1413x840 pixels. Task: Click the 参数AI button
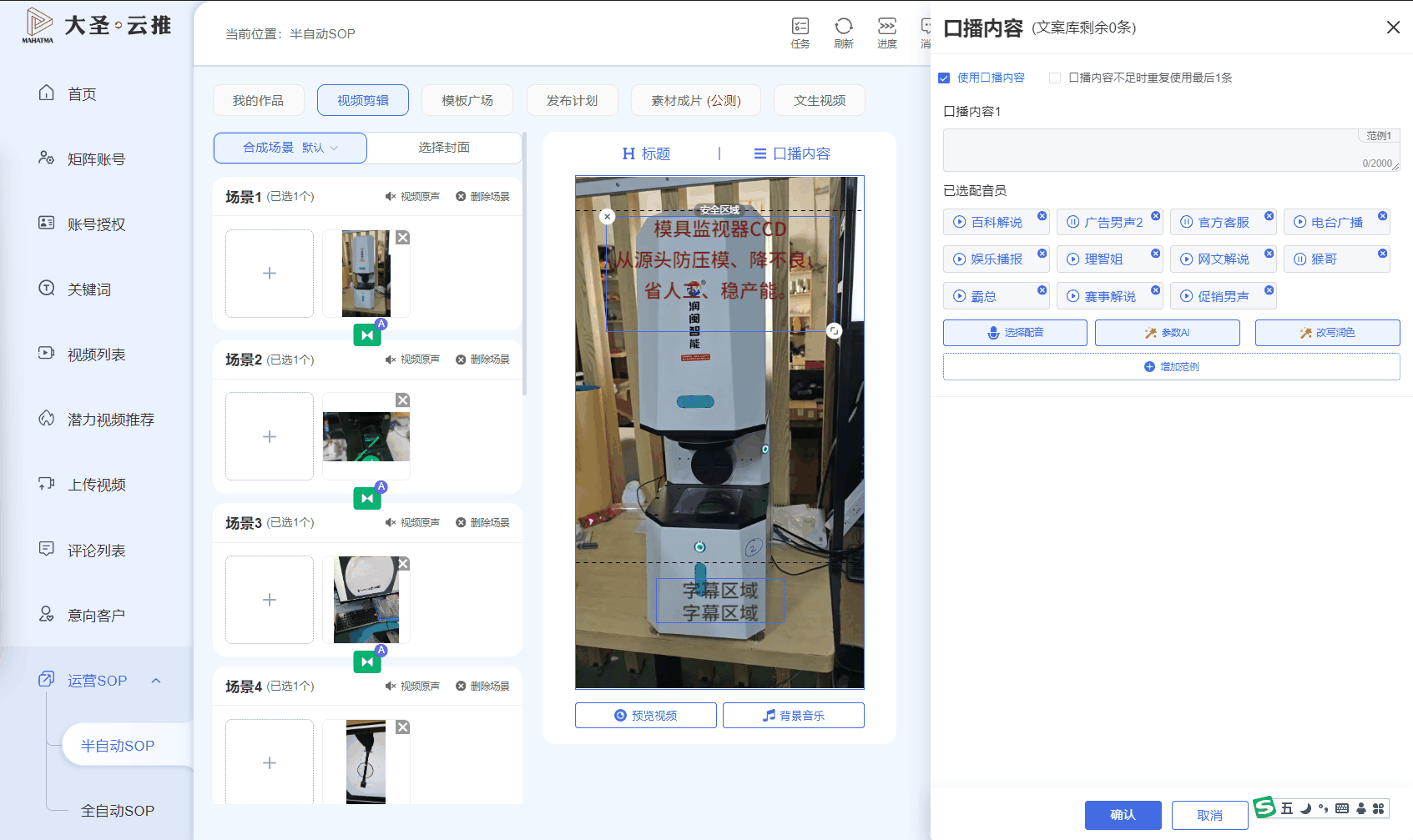coord(1168,333)
